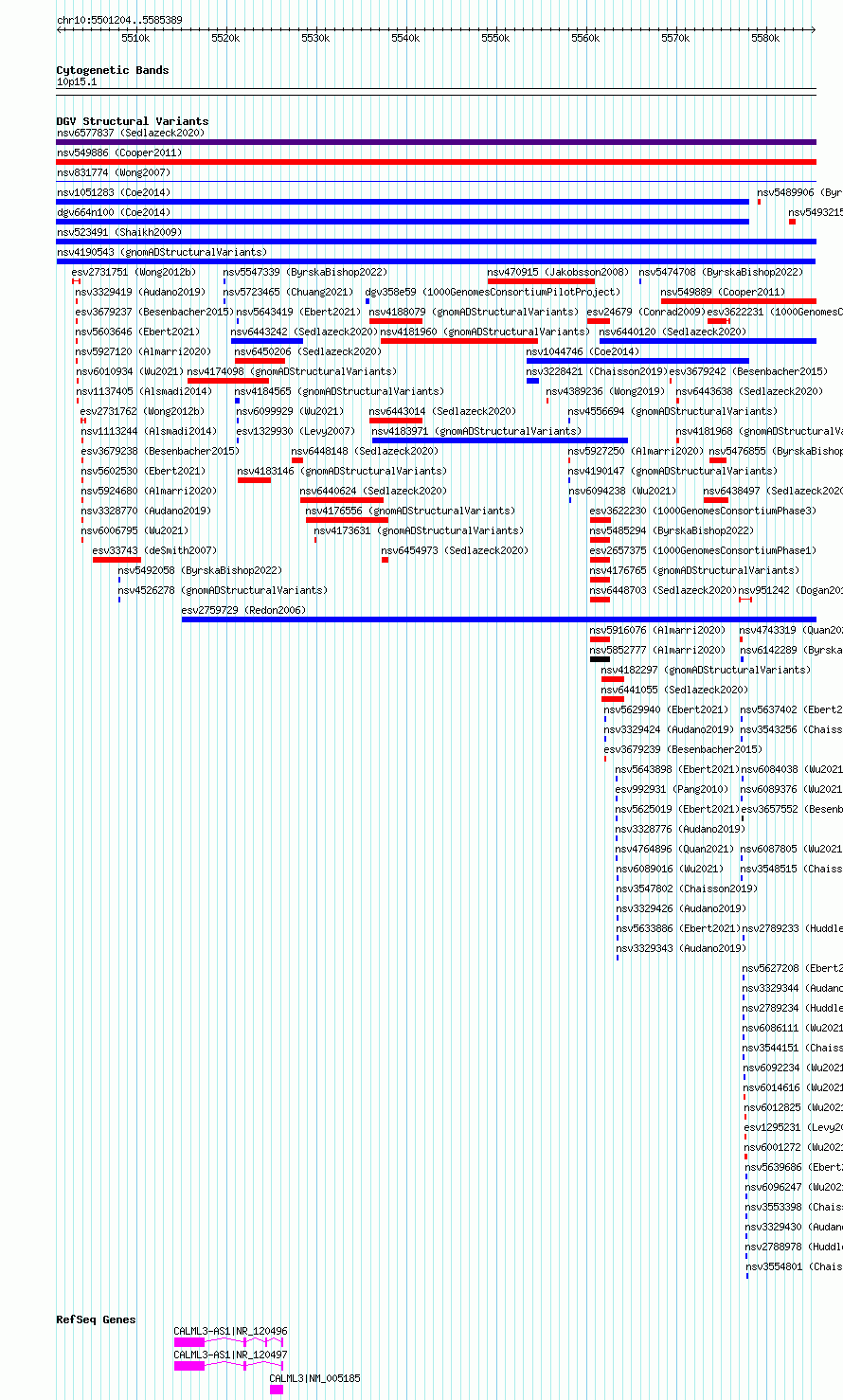Select the nsv1044746 (Coe2014) label
The height and width of the screenshot is (1400, 843).
[x=583, y=351]
